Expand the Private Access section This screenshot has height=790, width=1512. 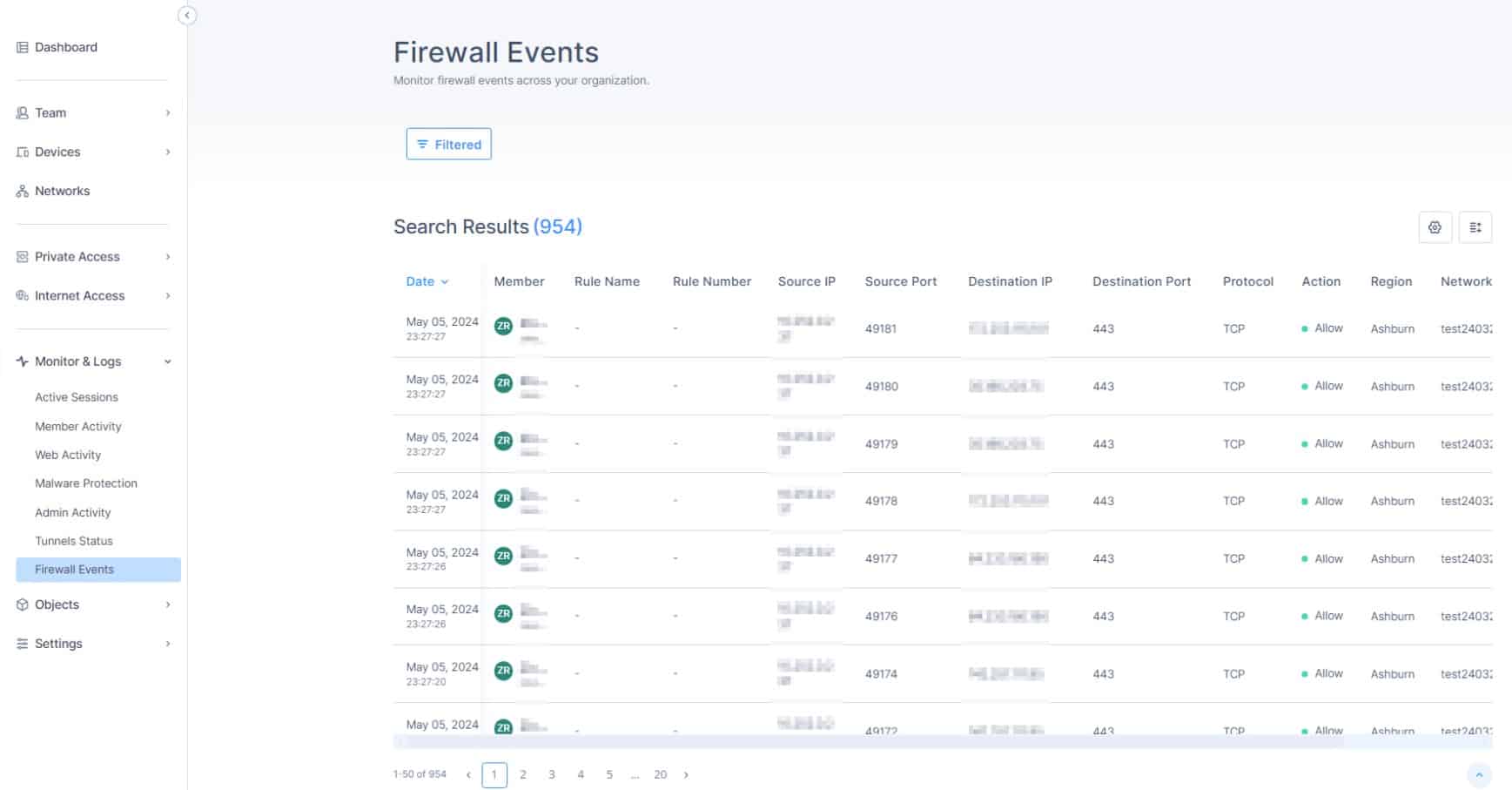pos(167,256)
